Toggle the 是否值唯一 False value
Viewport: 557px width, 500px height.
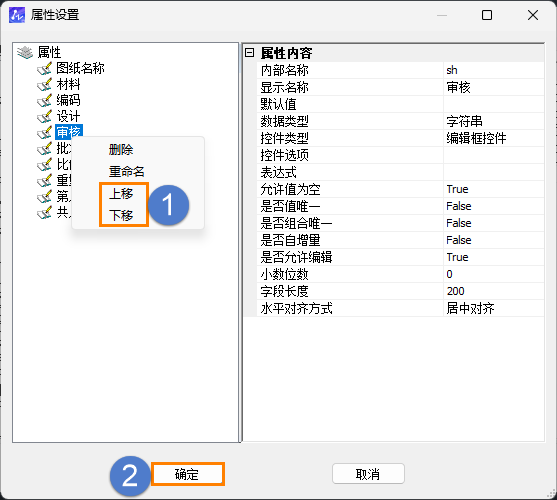493,206
